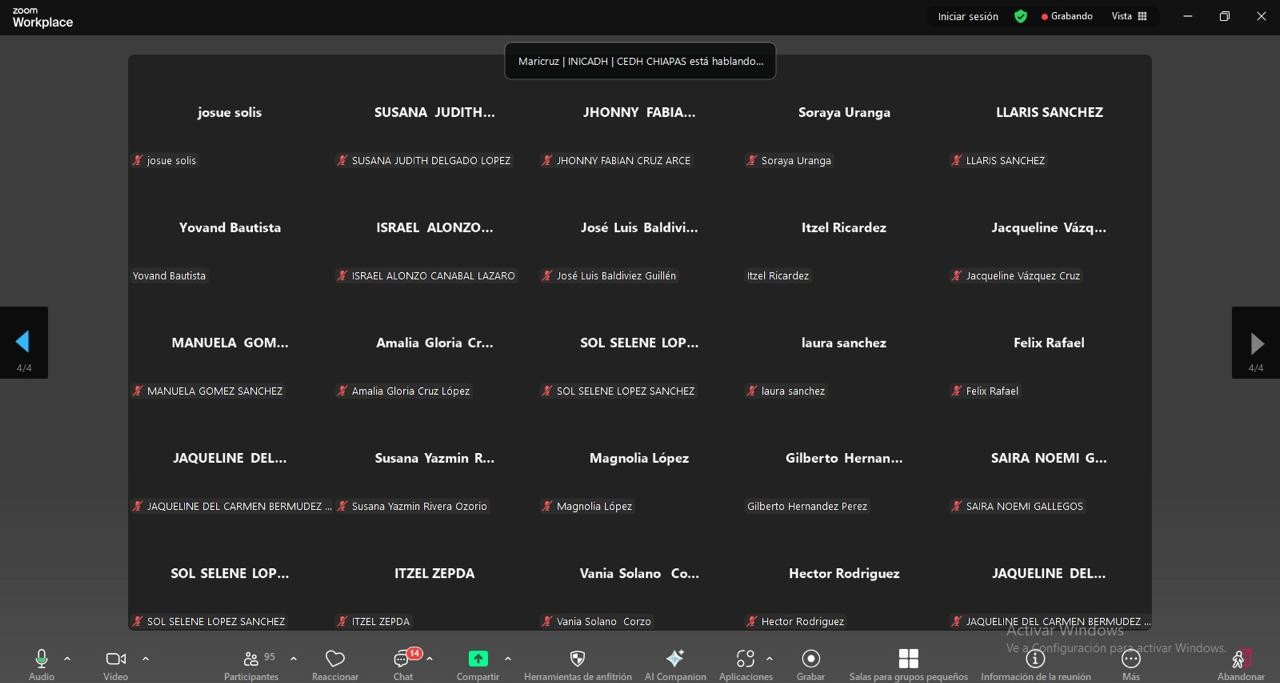Click the Iniciar sesión button
Image resolution: width=1280 pixels, height=683 pixels.
(x=967, y=16)
